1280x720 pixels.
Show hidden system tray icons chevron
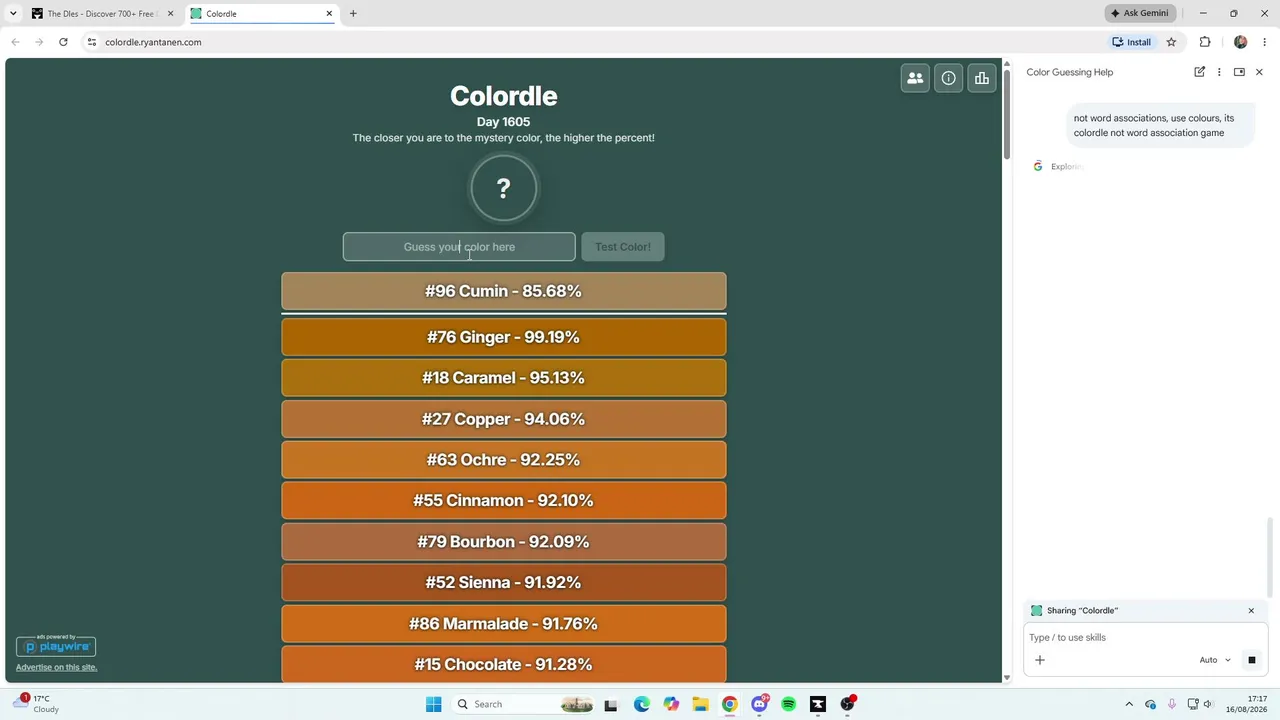pos(1129,704)
